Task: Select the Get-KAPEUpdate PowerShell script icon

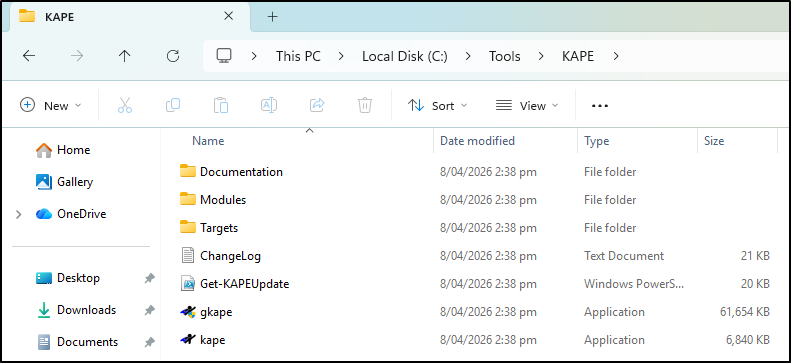Action: (188, 284)
